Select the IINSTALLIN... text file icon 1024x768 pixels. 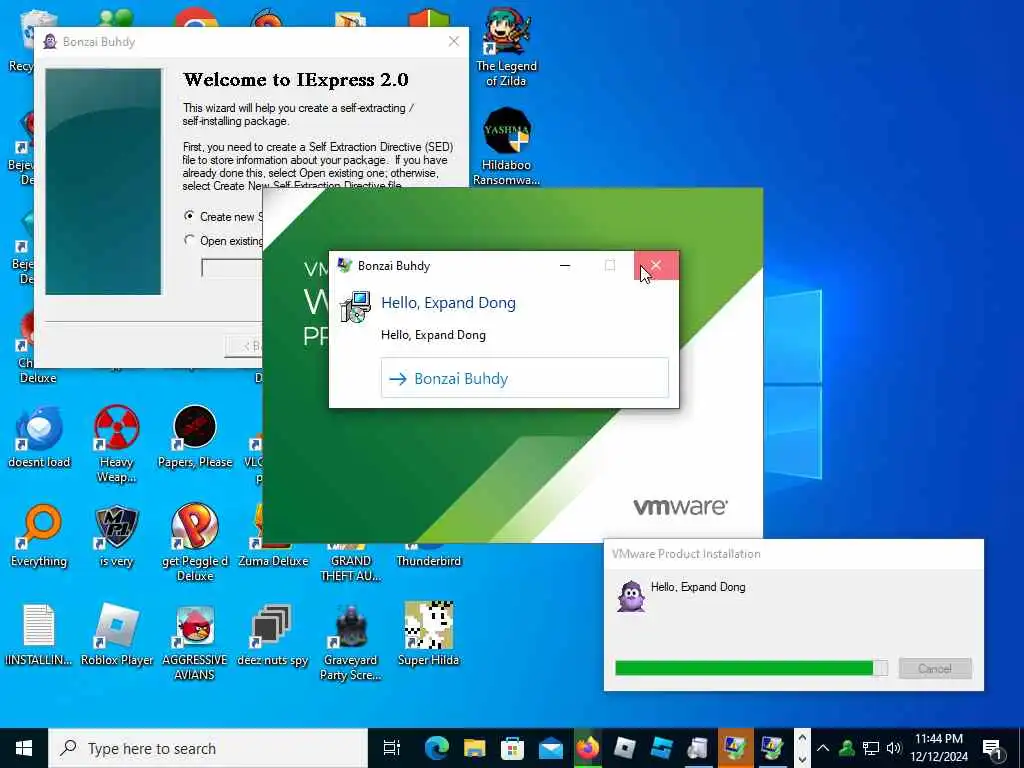click(x=39, y=633)
